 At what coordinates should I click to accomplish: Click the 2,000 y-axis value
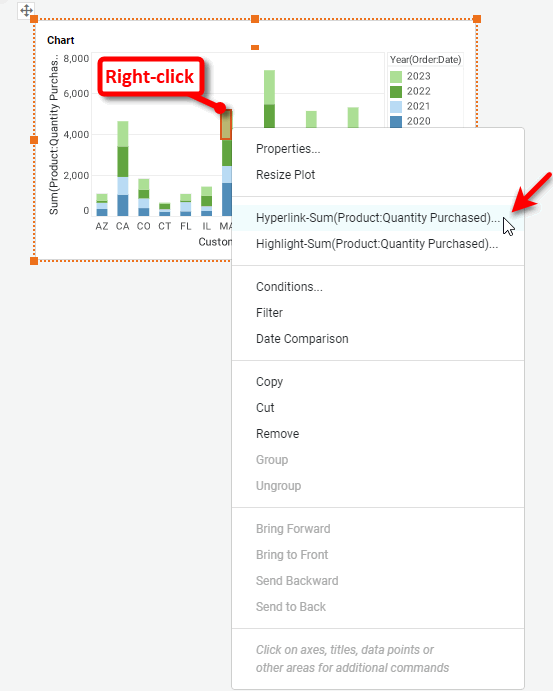[x=76, y=175]
